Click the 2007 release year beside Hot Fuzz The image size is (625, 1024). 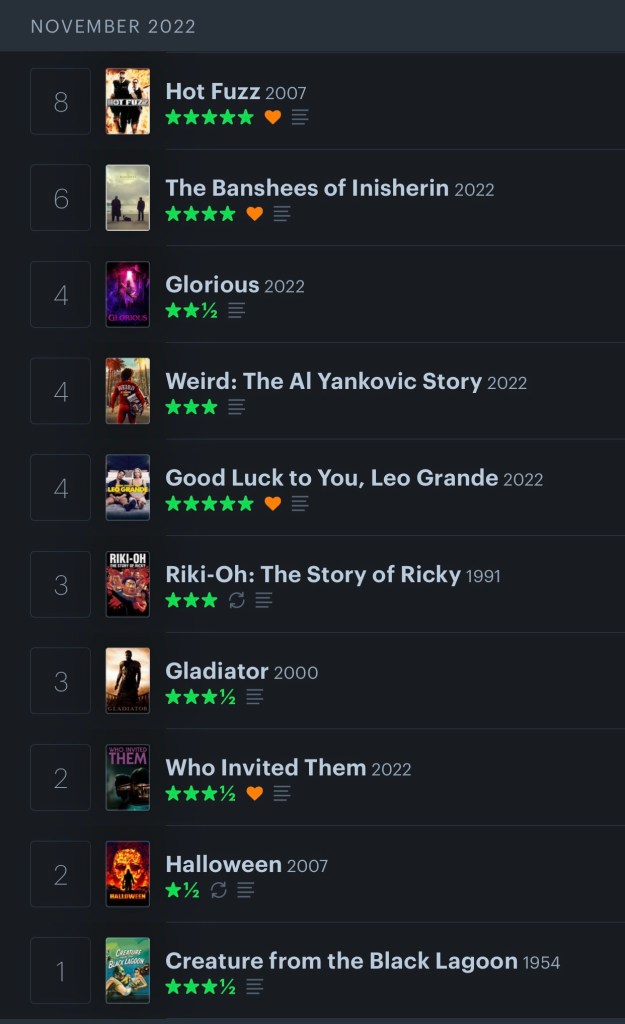coord(286,93)
